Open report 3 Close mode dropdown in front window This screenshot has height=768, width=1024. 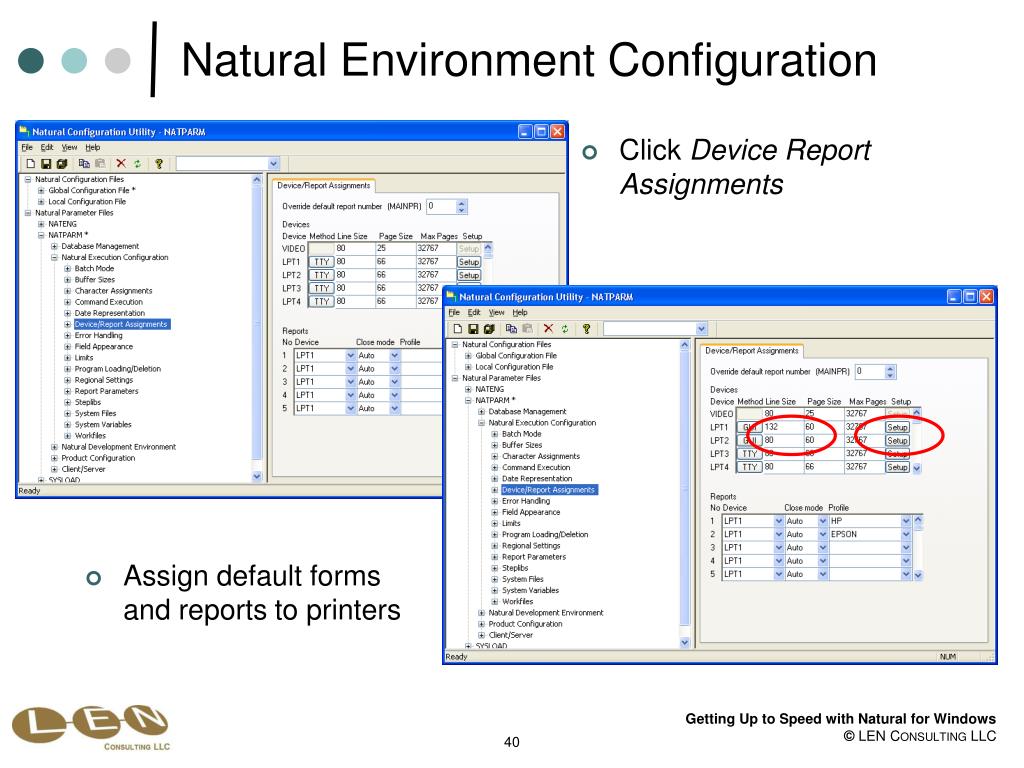[x=823, y=547]
